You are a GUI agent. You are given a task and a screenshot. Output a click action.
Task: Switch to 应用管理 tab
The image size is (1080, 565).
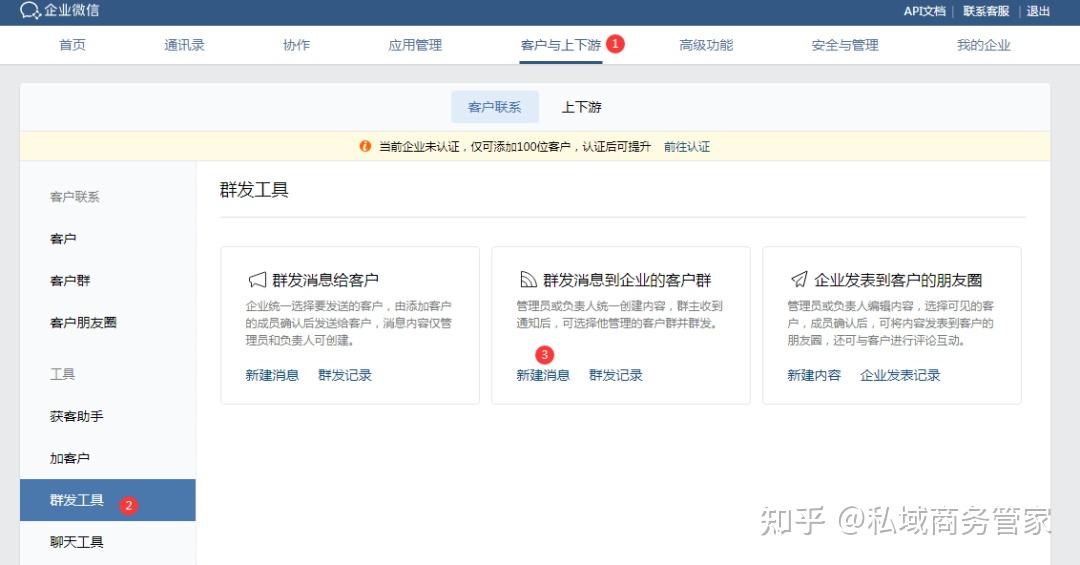(415, 45)
